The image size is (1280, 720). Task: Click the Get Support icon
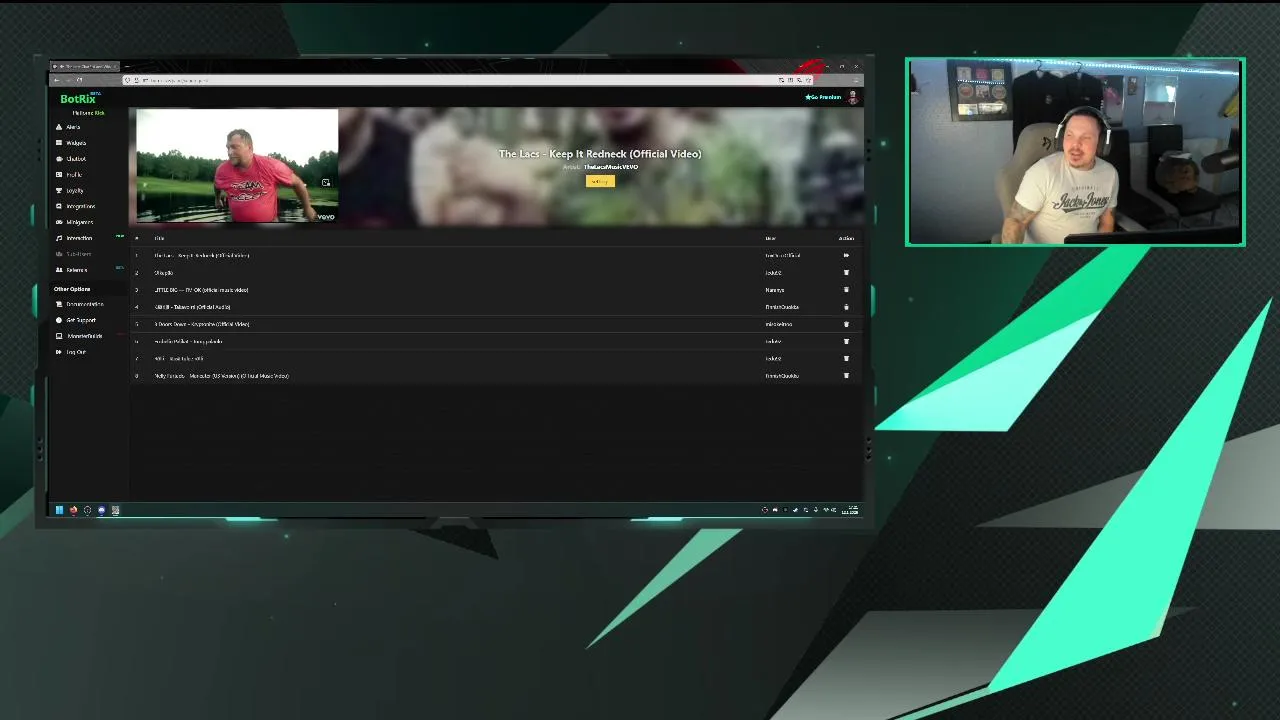[x=59, y=320]
